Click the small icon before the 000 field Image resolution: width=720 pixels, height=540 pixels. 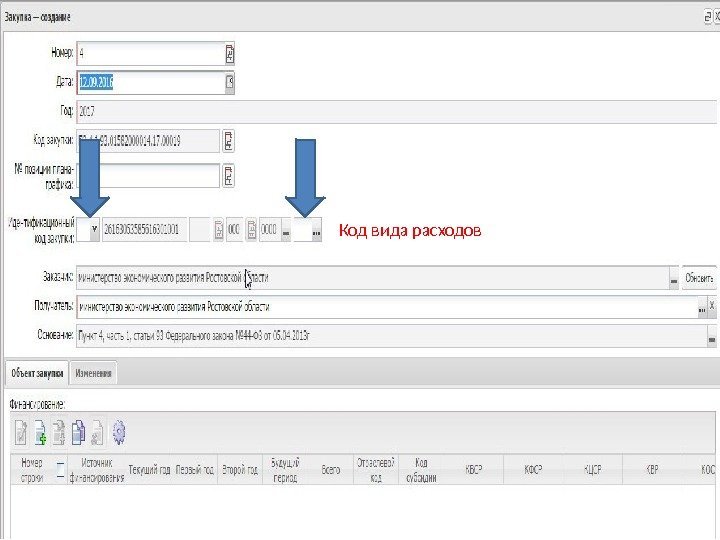[x=219, y=230]
